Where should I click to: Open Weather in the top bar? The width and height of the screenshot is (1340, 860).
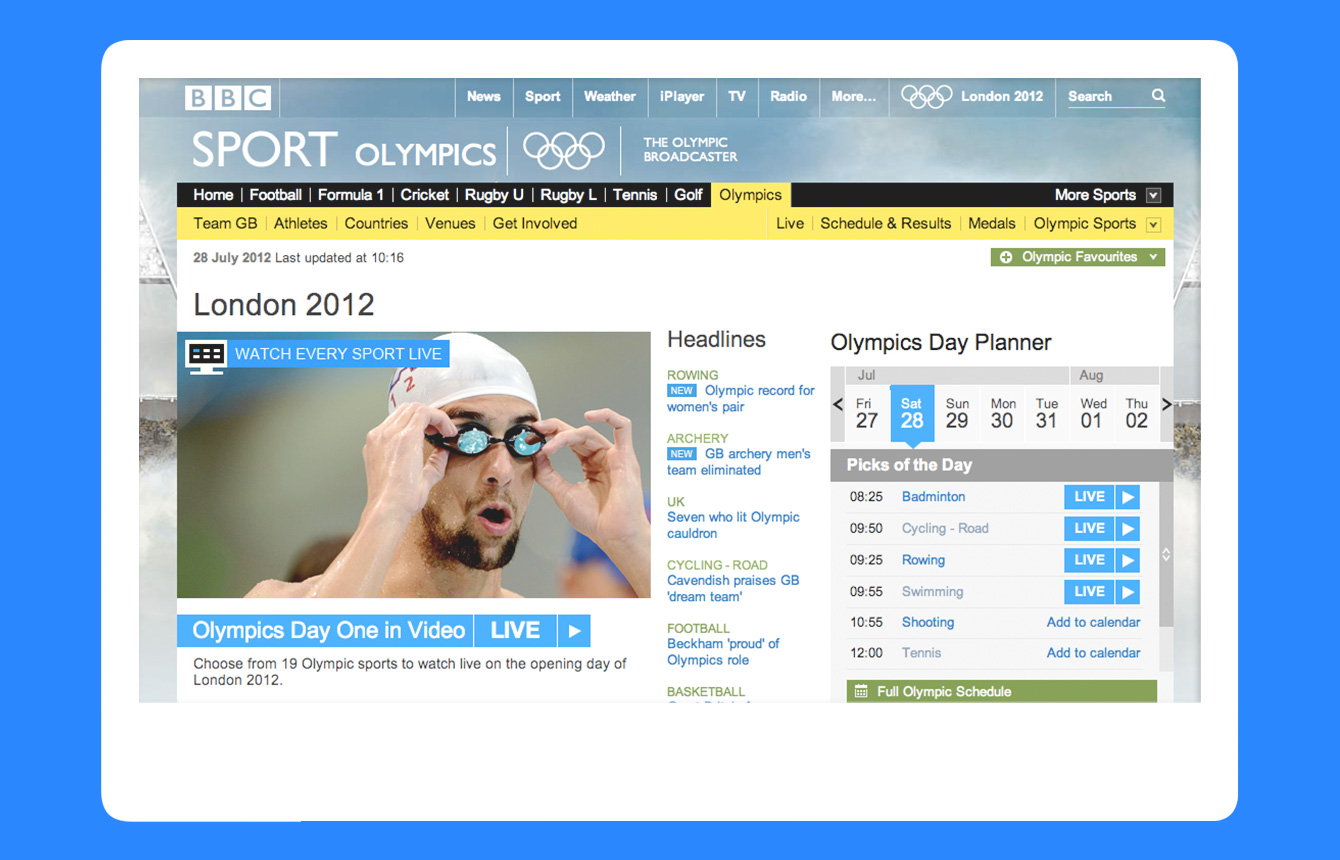tap(609, 96)
